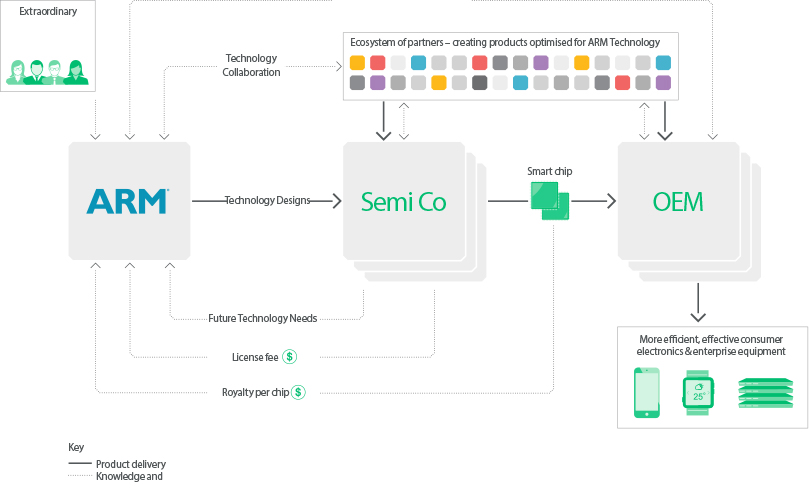The height and width of the screenshot is (498, 810).
Task: Pick the first yellow swatch in top row
Action: pos(357,62)
